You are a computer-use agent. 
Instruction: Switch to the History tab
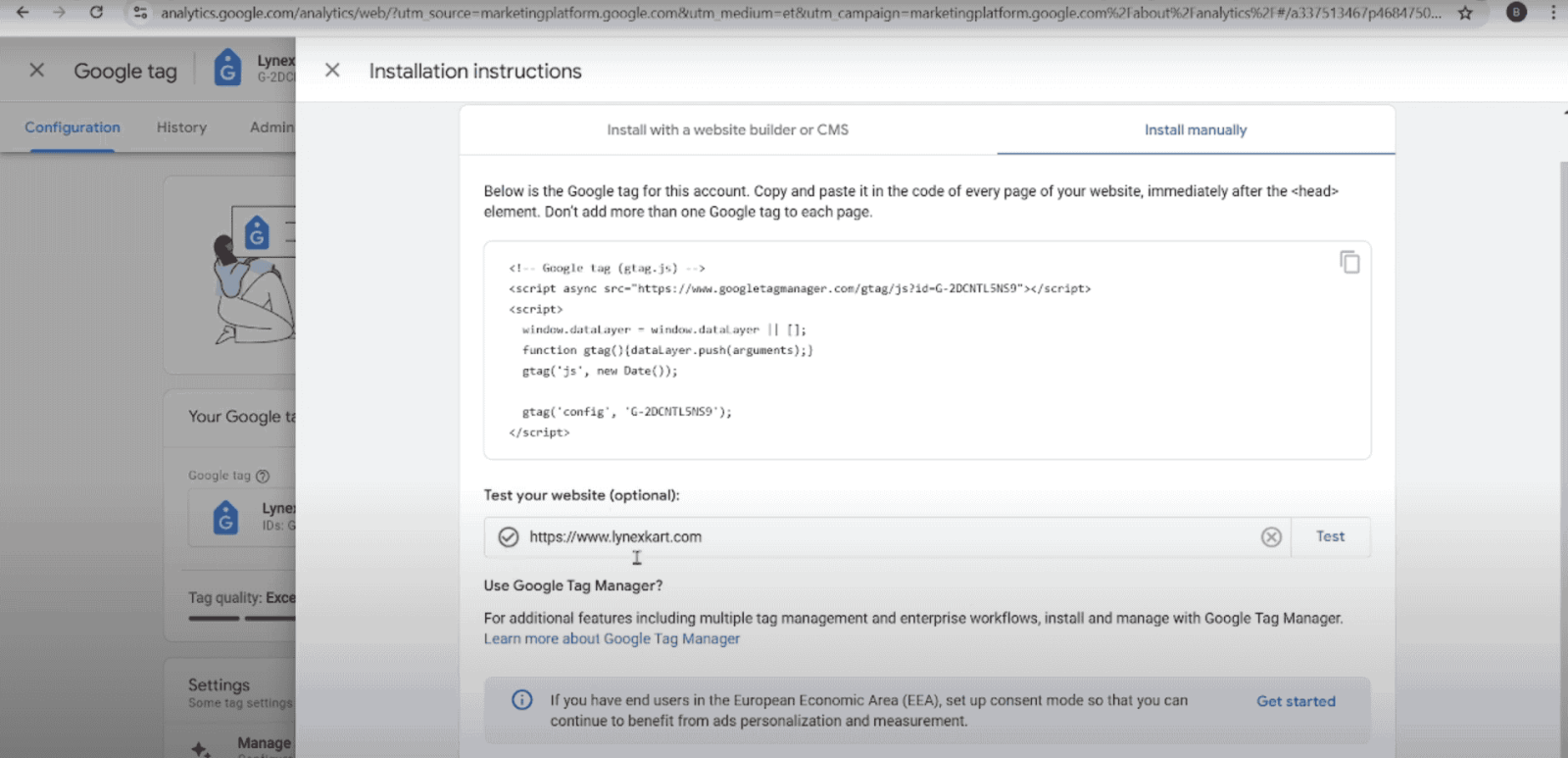[181, 127]
